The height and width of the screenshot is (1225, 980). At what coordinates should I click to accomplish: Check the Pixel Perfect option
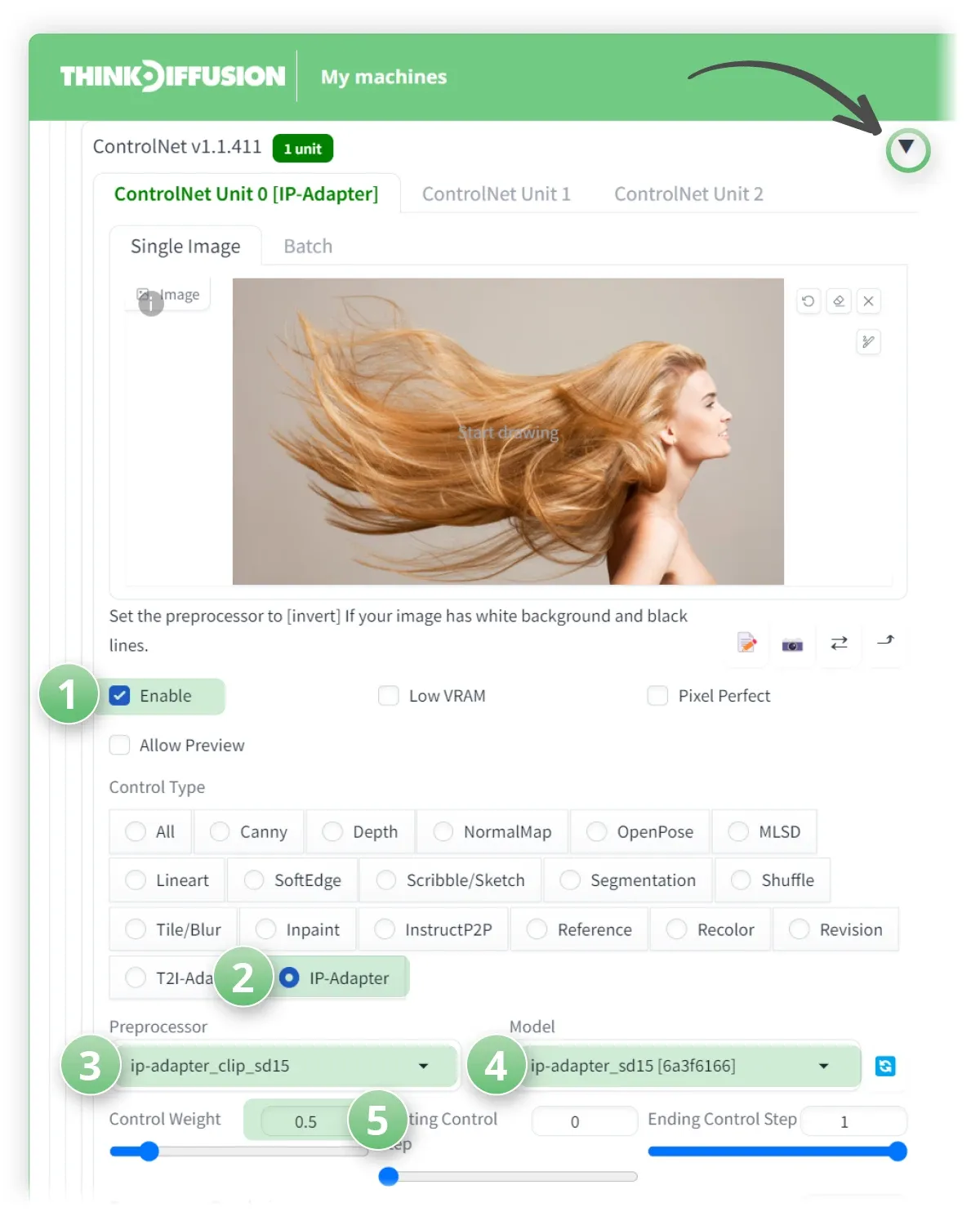point(657,696)
